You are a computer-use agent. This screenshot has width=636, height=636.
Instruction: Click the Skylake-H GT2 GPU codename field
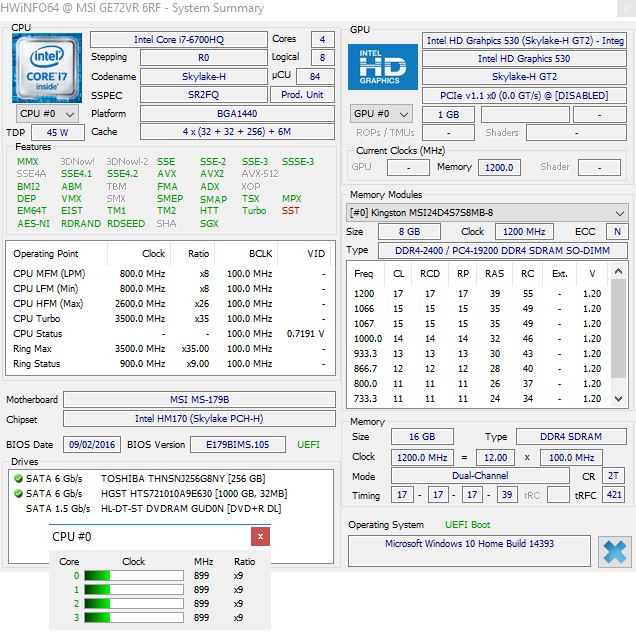click(524, 77)
